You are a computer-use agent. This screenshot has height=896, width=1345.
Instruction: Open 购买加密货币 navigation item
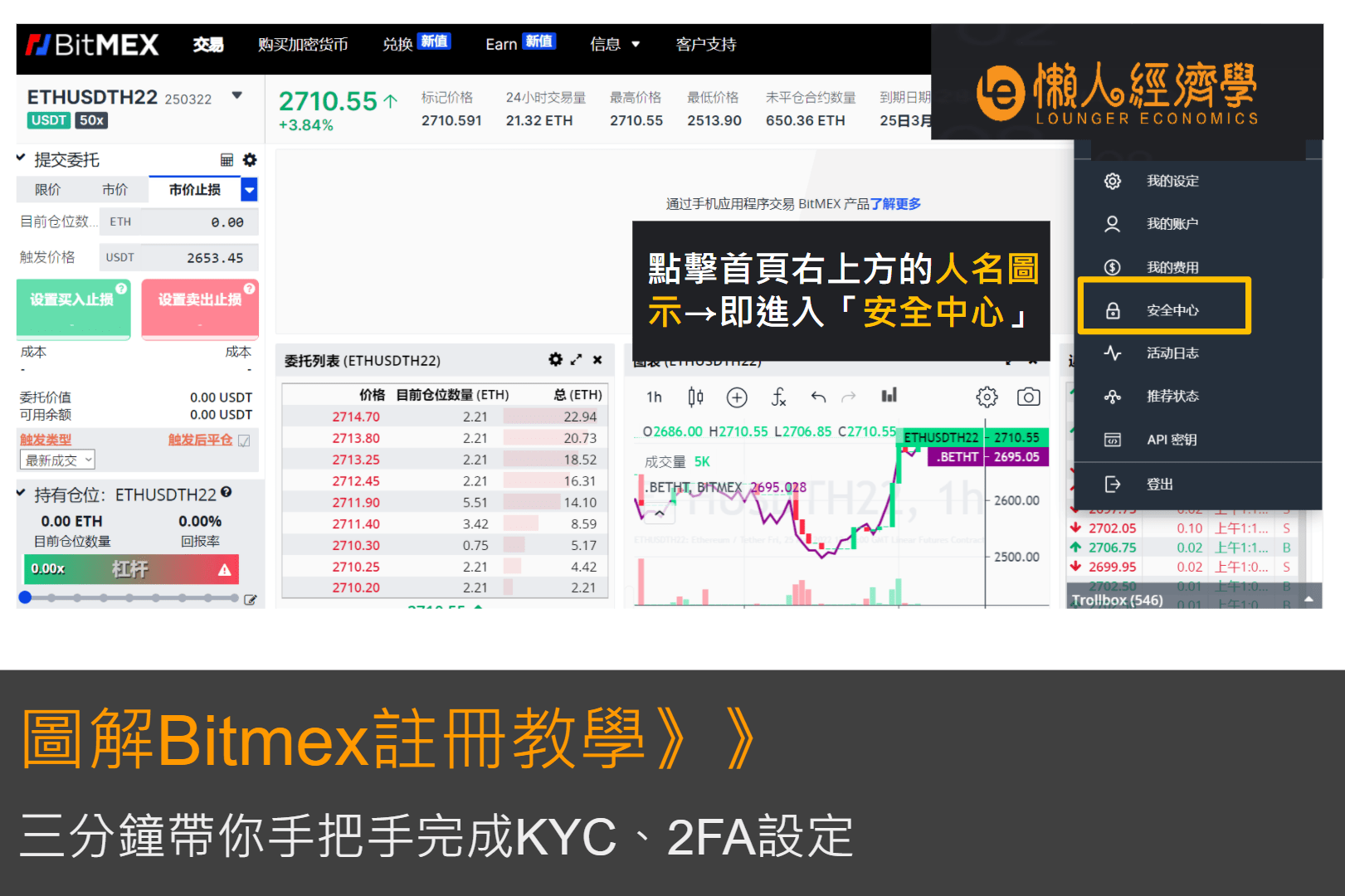(x=303, y=45)
